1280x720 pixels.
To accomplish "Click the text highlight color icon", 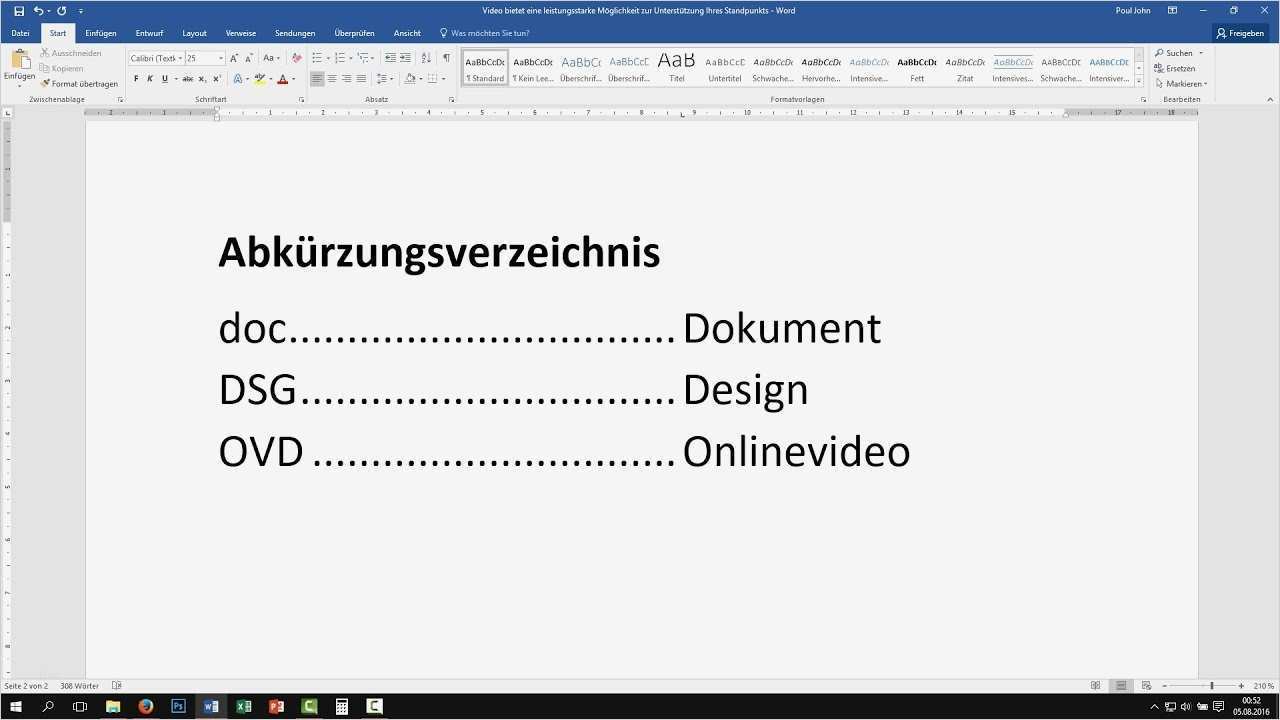I will pos(261,78).
